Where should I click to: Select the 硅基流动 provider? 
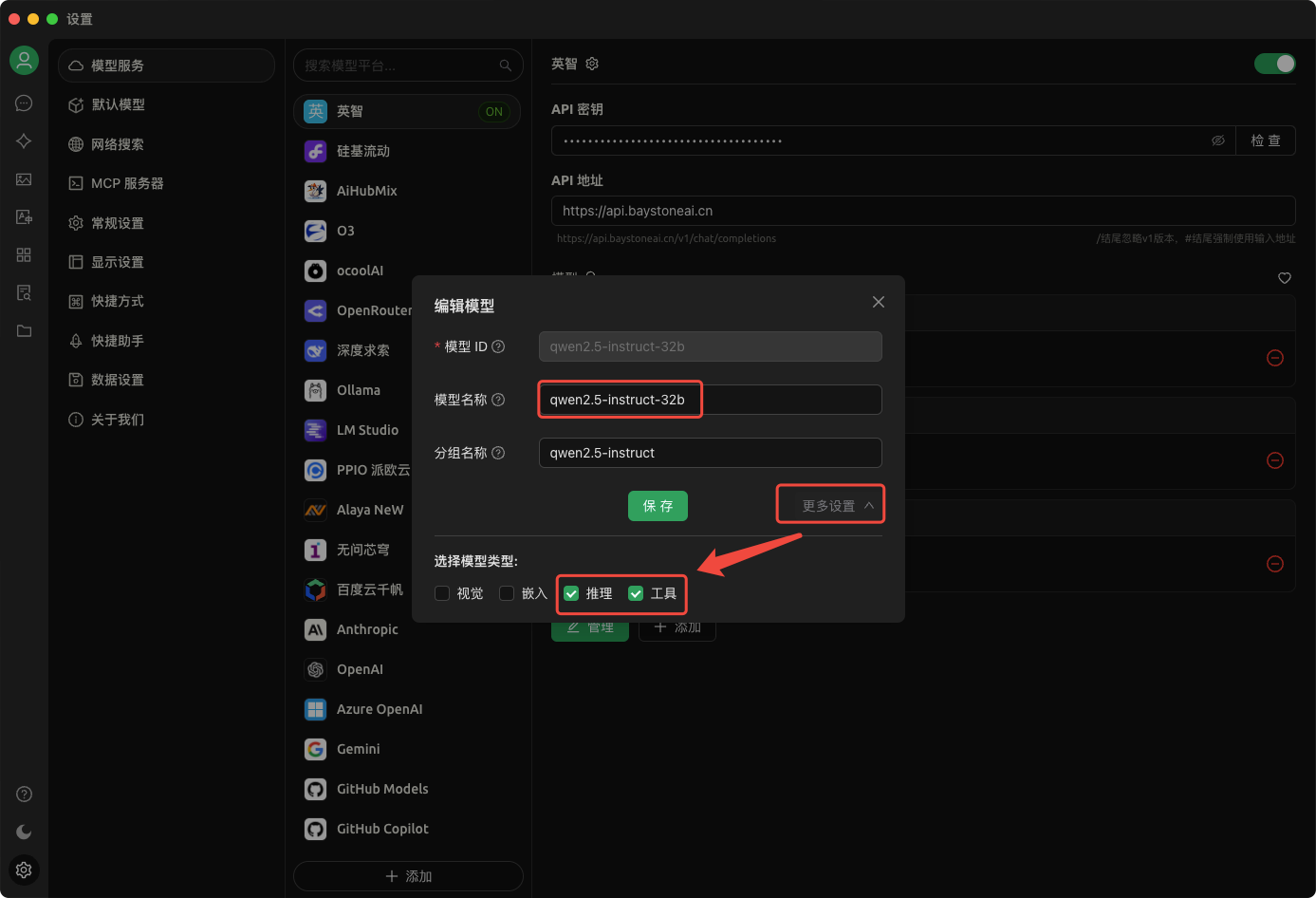click(407, 151)
